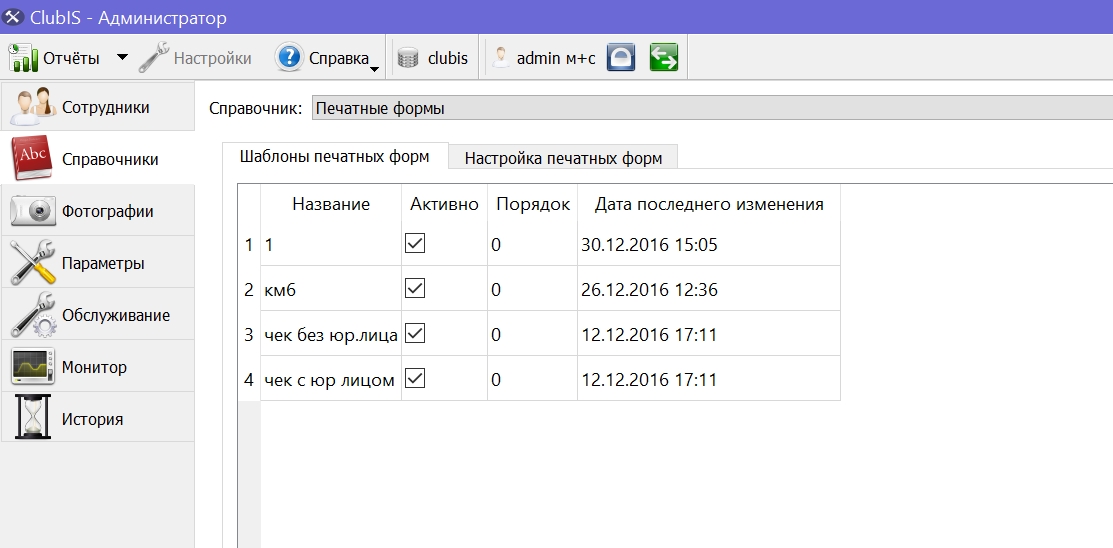
Task: Select row header number 1
Action: [249, 245]
